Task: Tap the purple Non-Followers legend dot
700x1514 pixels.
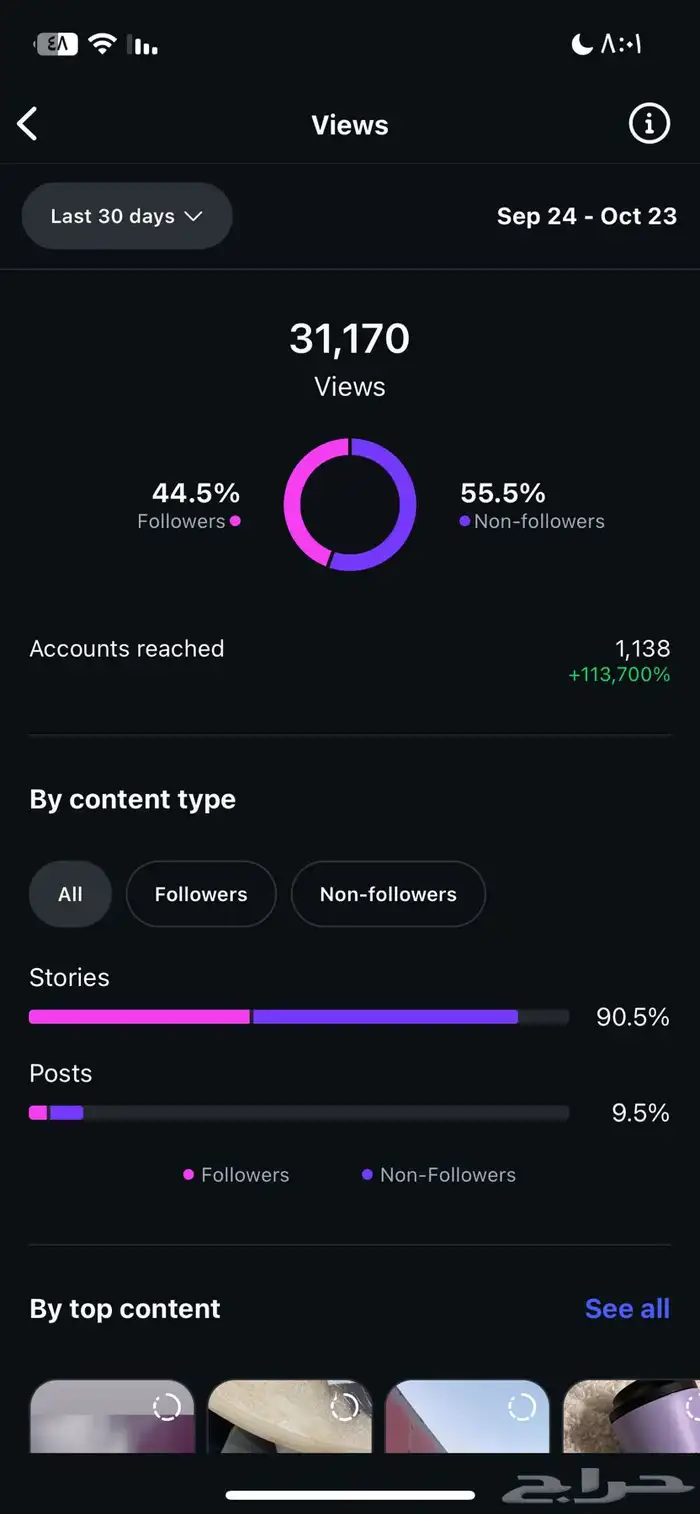Action: pos(367,1175)
